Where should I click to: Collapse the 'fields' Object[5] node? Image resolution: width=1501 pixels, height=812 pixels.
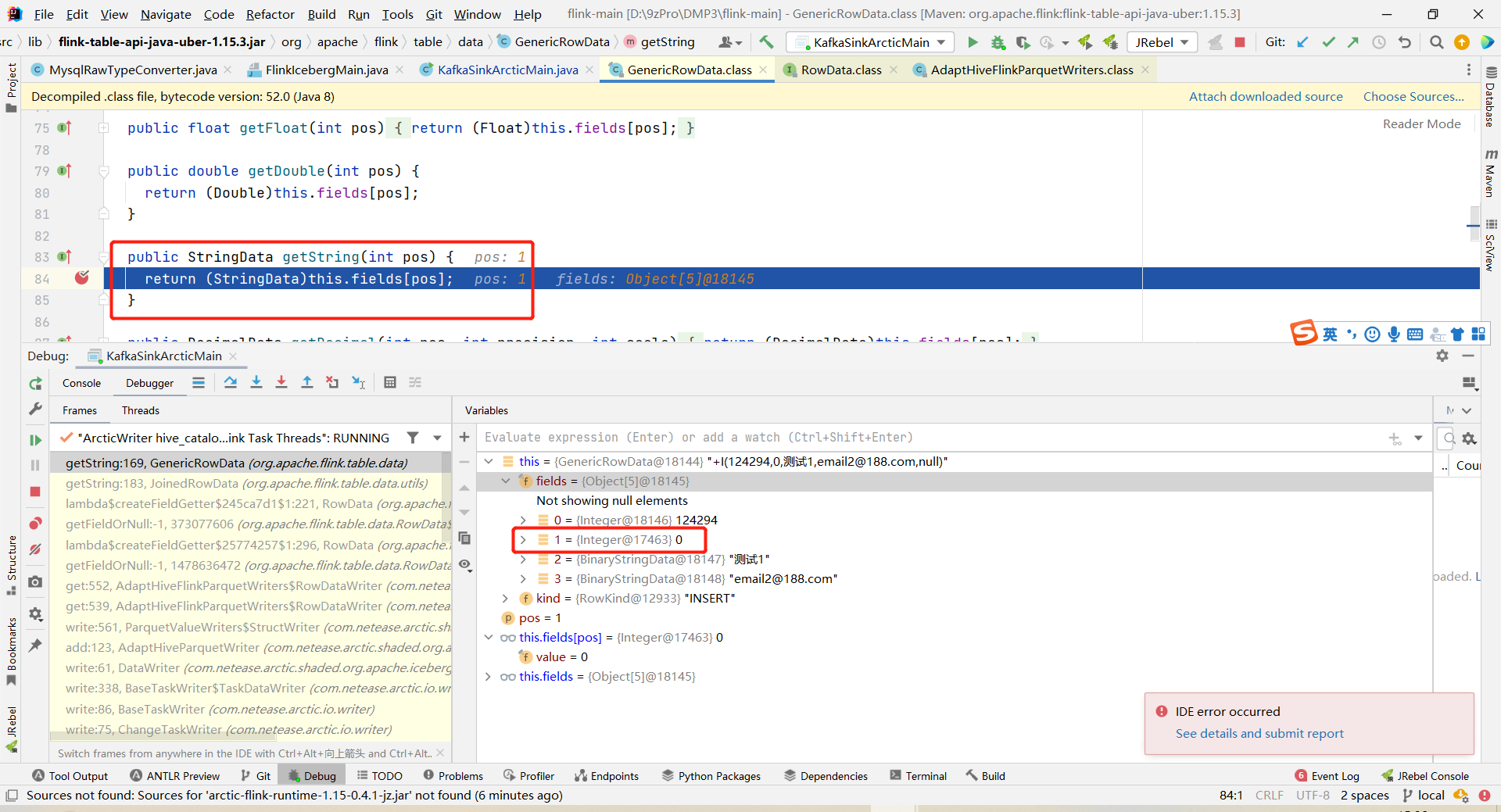pyautogui.click(x=506, y=481)
